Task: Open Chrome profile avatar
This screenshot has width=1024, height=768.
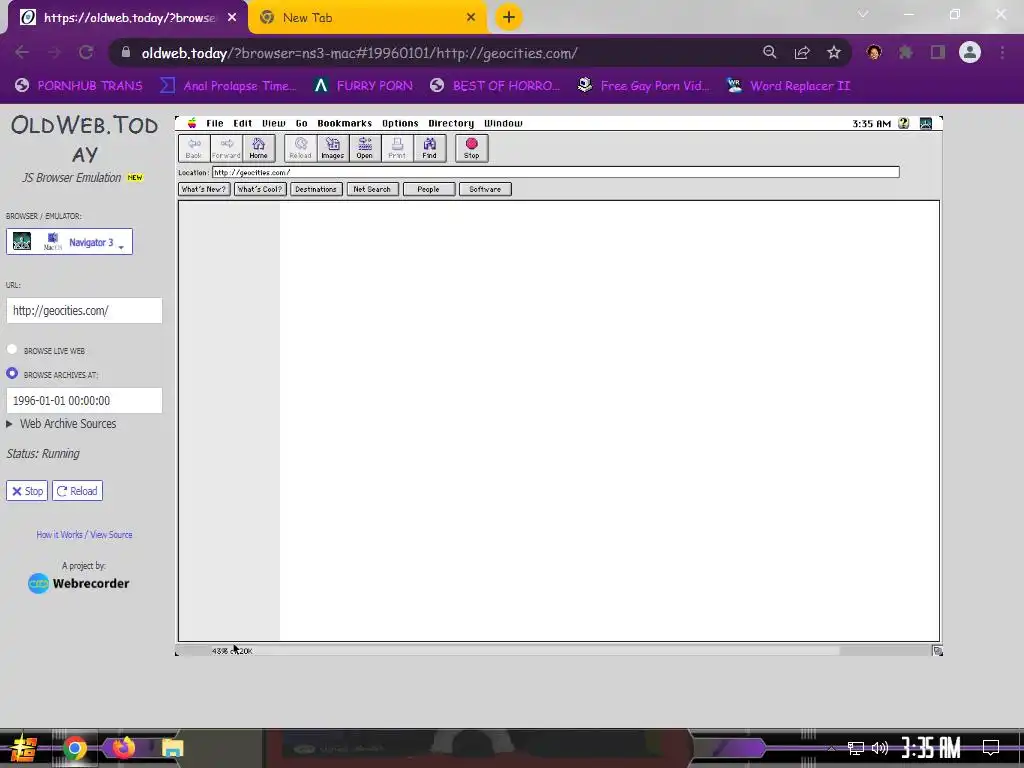Action: pyautogui.click(x=970, y=52)
